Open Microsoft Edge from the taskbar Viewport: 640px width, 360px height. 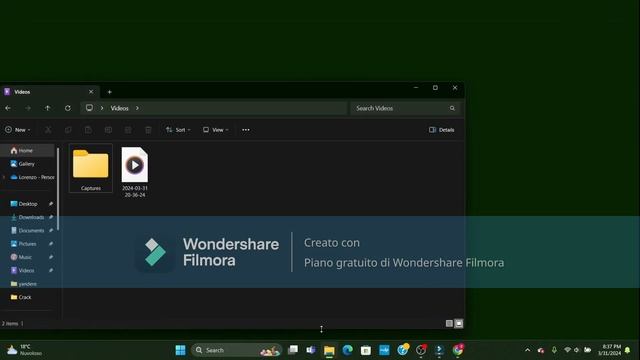pyautogui.click(x=347, y=350)
